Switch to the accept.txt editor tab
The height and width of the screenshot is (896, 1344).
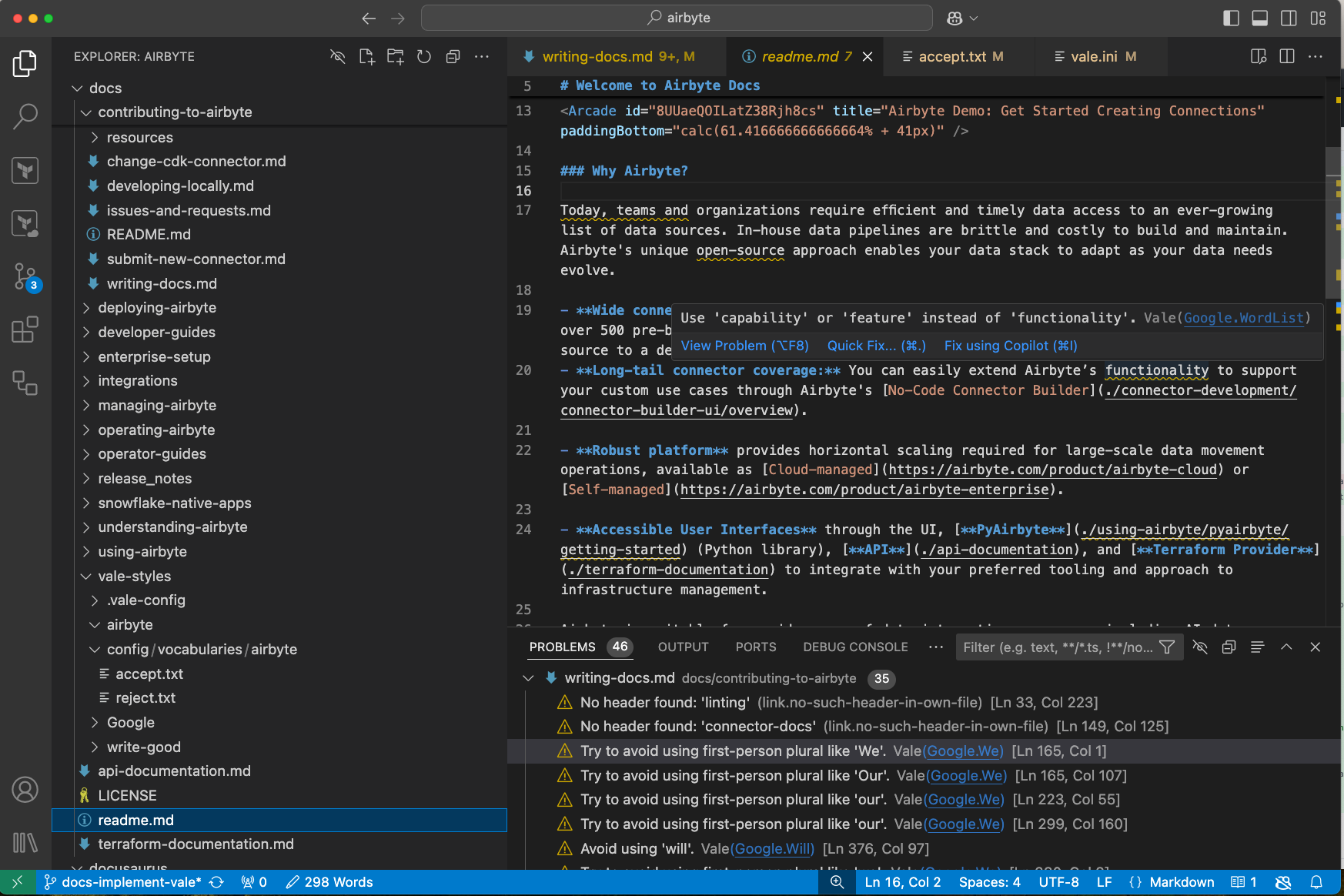[951, 56]
